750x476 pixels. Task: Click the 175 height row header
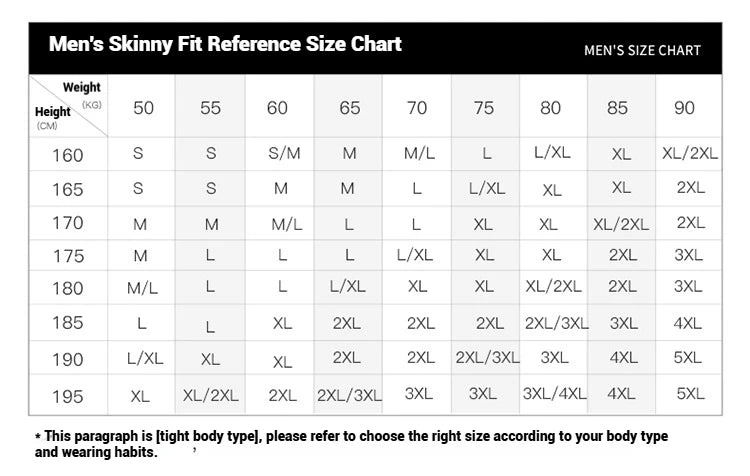click(x=68, y=256)
